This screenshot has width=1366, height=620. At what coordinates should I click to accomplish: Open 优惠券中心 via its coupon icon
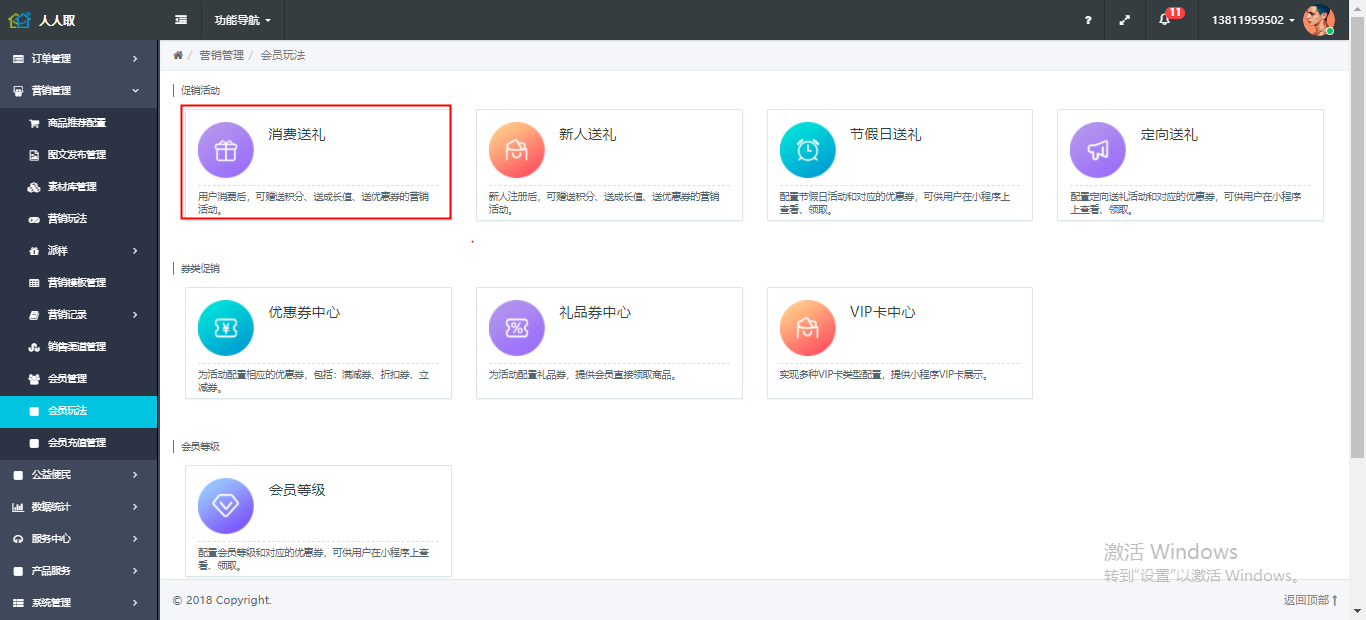[x=226, y=328]
